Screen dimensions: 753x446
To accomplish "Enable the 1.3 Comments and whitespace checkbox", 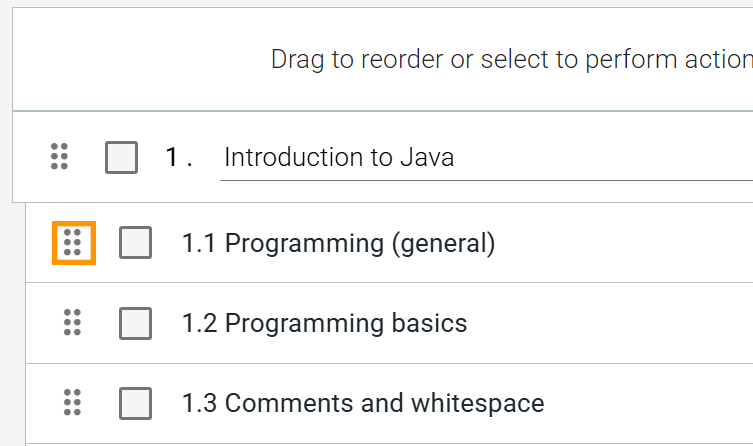I will pyautogui.click(x=135, y=403).
